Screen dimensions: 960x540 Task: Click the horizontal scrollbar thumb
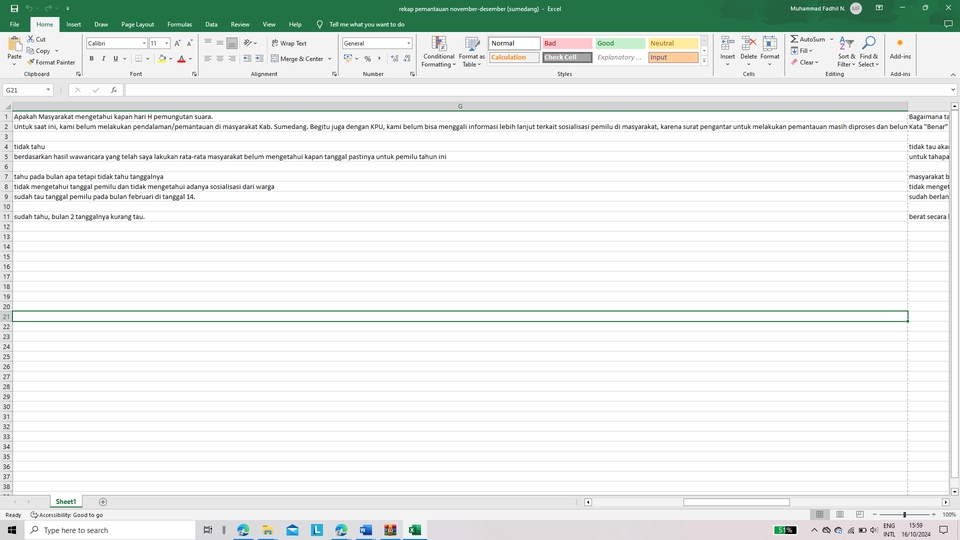[x=737, y=502]
